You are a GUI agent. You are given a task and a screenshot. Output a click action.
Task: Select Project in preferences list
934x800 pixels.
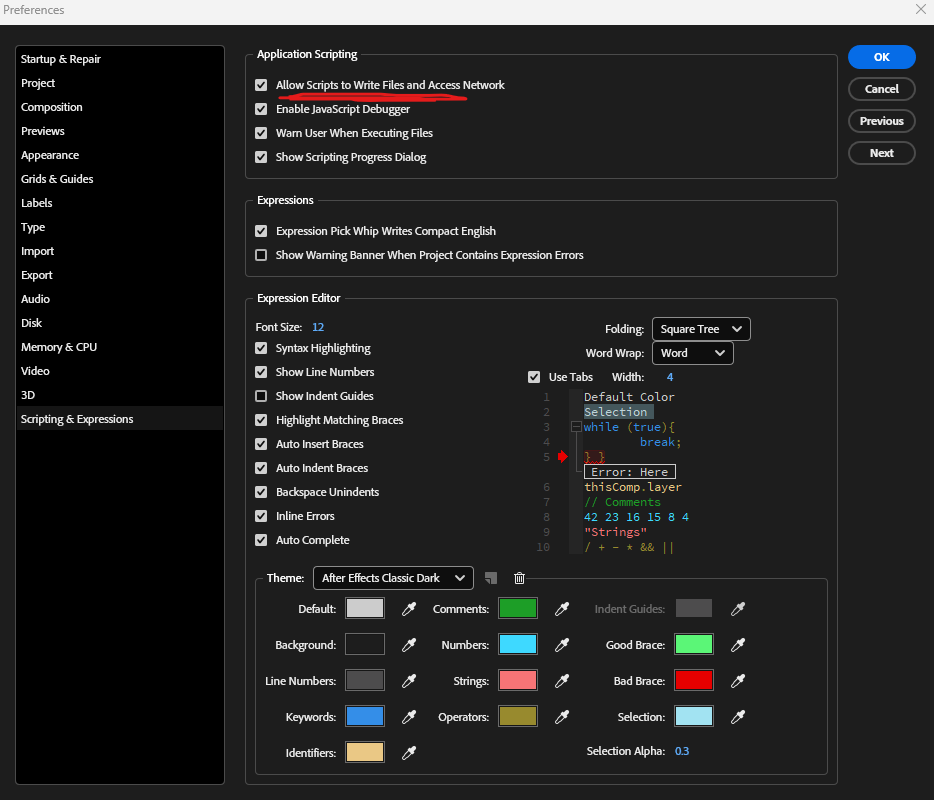(x=38, y=83)
